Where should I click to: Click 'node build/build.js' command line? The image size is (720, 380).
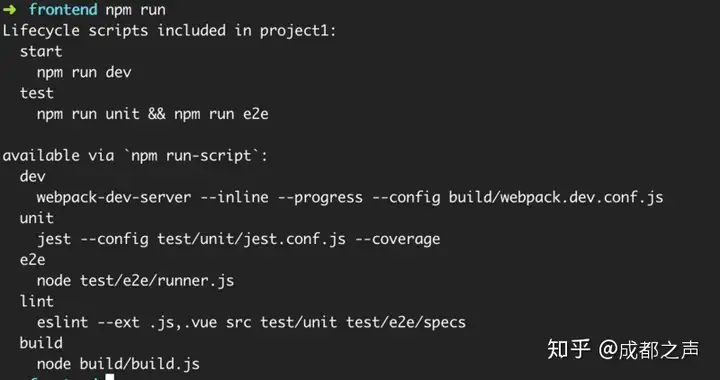118,364
